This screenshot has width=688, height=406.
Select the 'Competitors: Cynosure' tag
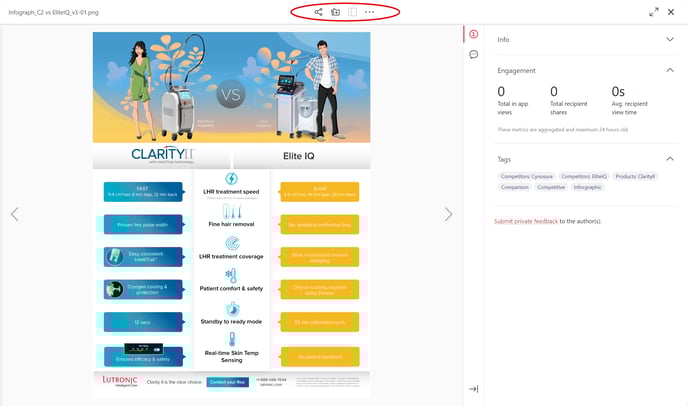click(x=525, y=176)
